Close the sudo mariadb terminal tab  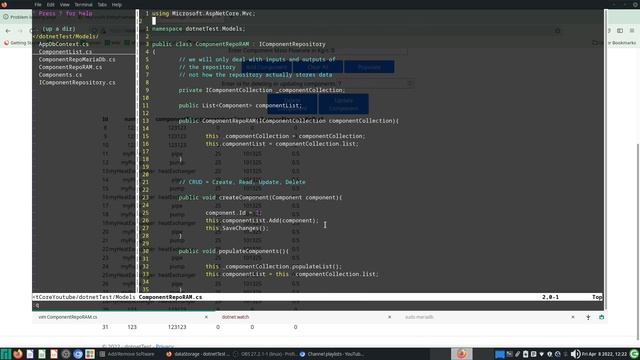point(573,317)
